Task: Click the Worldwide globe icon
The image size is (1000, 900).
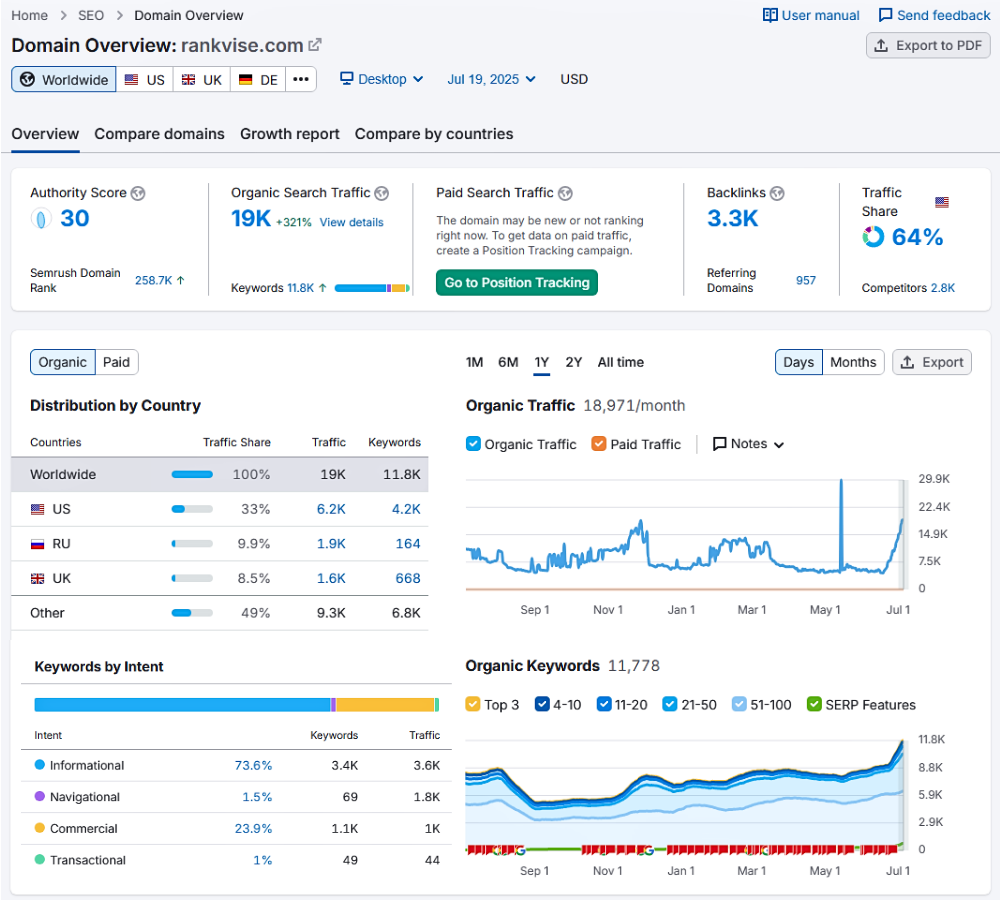Action: (27, 79)
